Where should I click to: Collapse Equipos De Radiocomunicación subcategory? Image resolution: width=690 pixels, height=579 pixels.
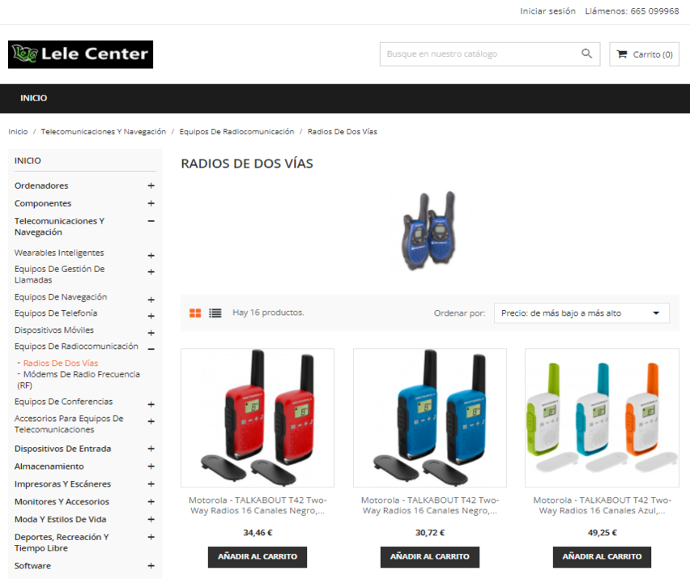pyautogui.click(x=151, y=349)
